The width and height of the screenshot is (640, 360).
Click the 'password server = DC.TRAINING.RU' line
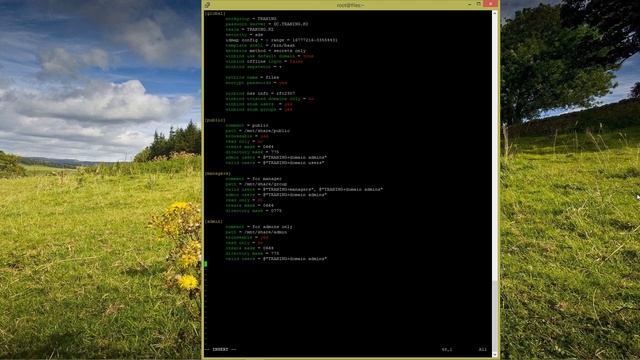point(267,24)
